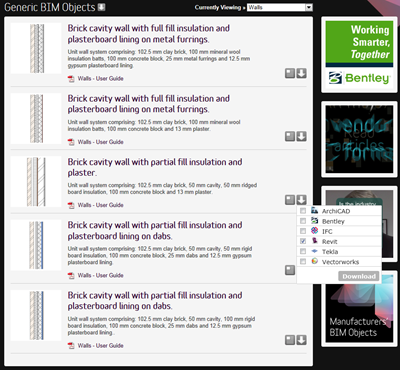Click the download icon beside Generic BIM Objects heading
Image resolution: width=400 pixels, height=370 pixels.
click(101, 7)
